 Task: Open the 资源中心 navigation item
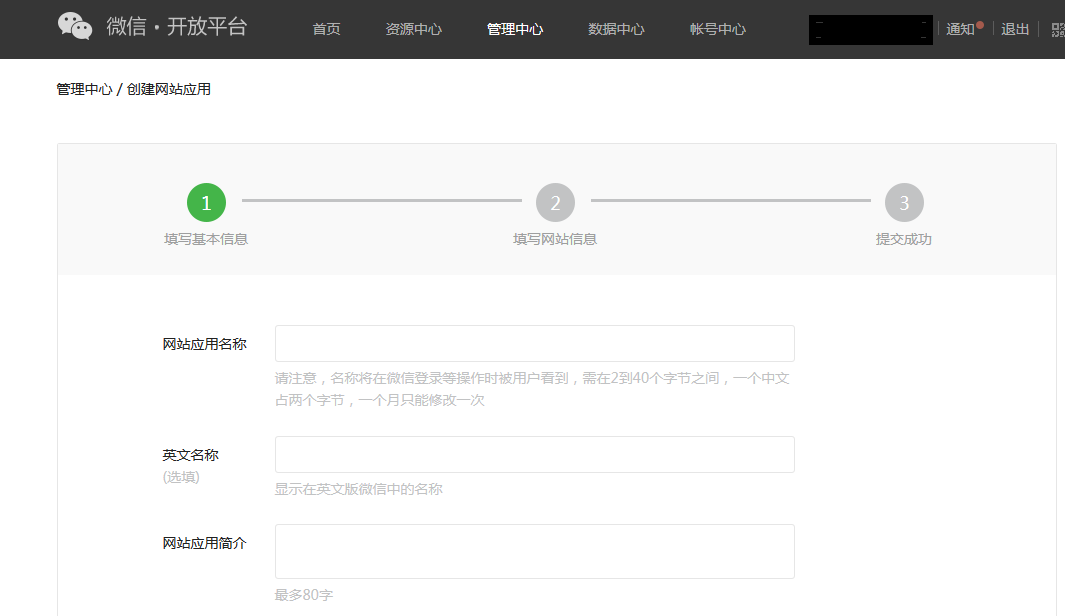tap(413, 29)
